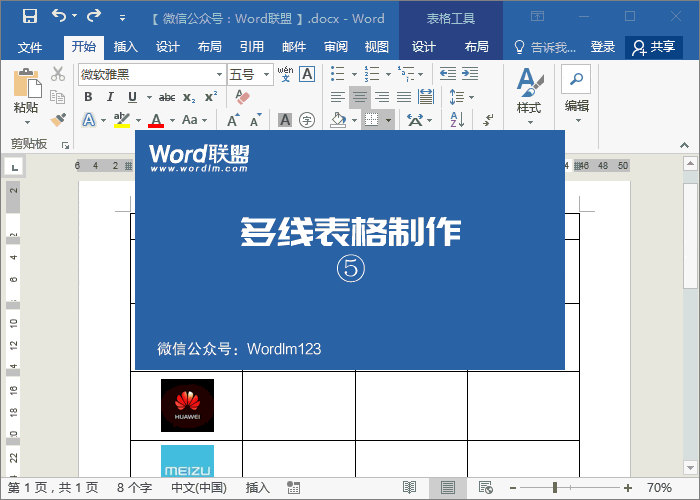Apply yellow text highlight color
Viewport: 700px width, 500px height.
tap(121, 120)
